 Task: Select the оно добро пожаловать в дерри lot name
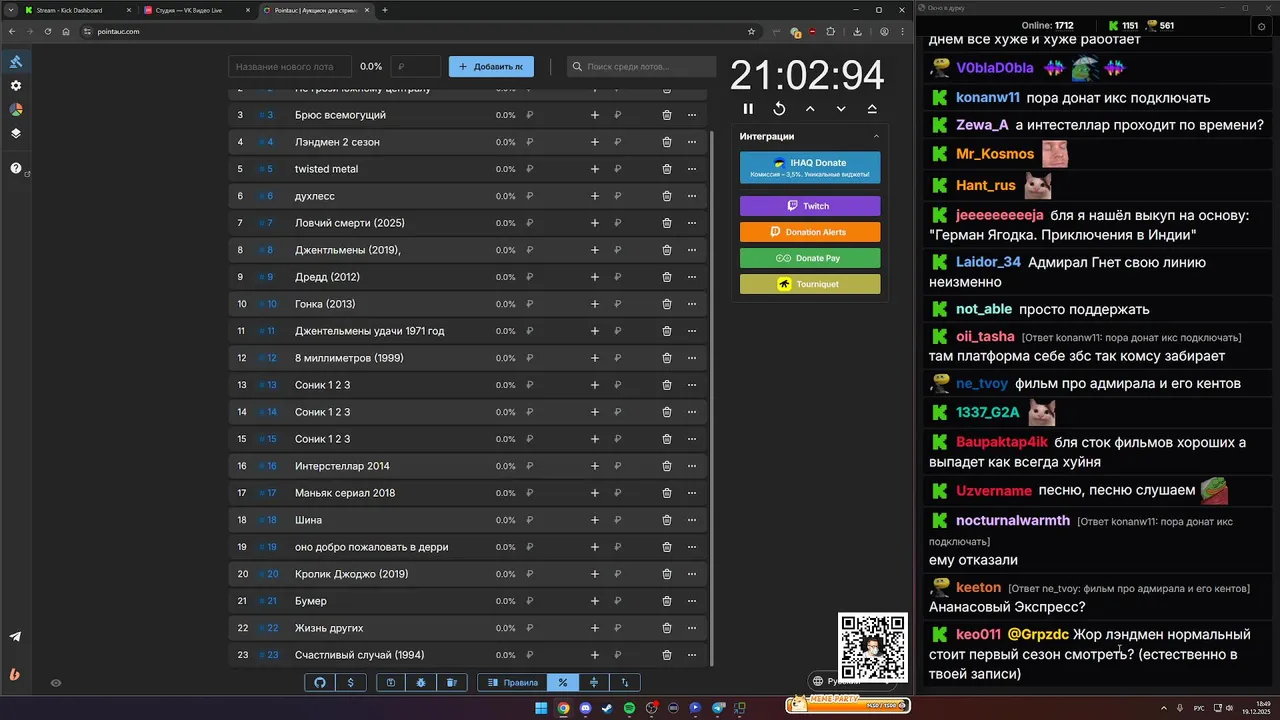pyautogui.click(x=371, y=547)
